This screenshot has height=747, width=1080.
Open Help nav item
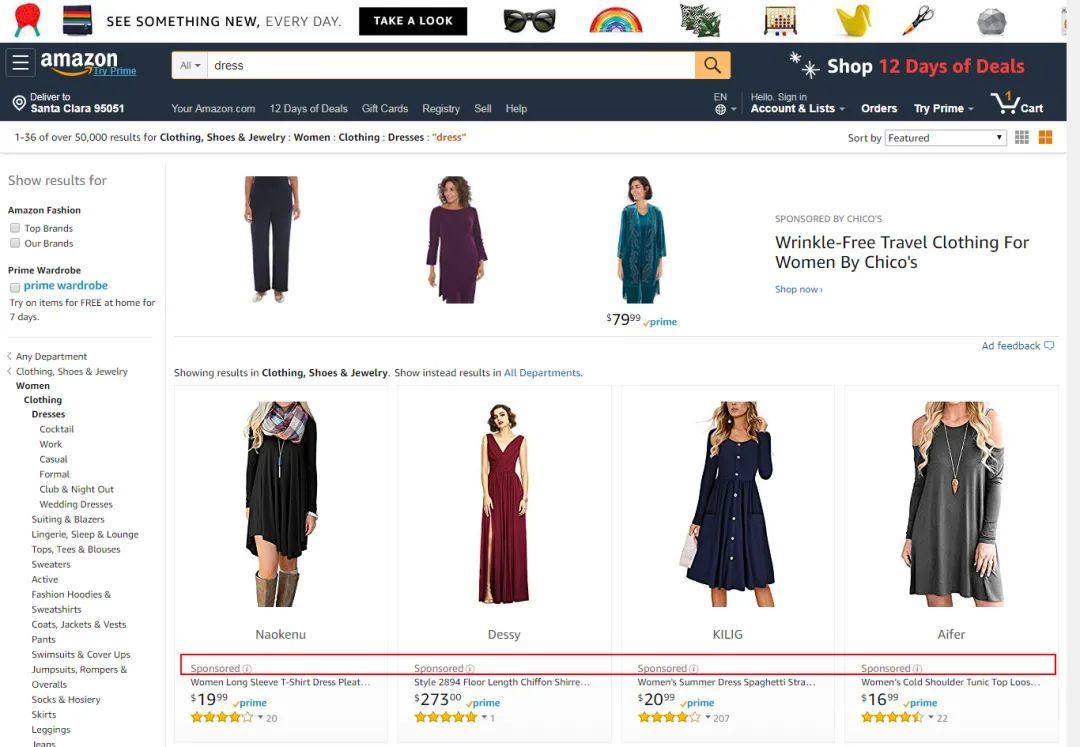[516, 109]
